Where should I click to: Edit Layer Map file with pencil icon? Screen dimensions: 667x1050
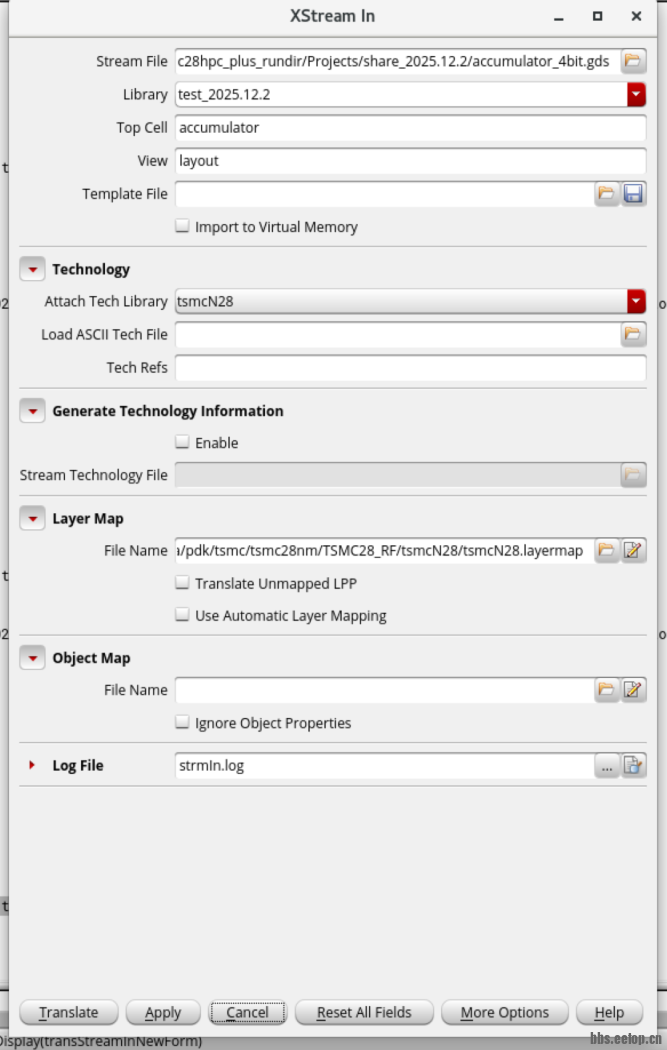point(633,550)
